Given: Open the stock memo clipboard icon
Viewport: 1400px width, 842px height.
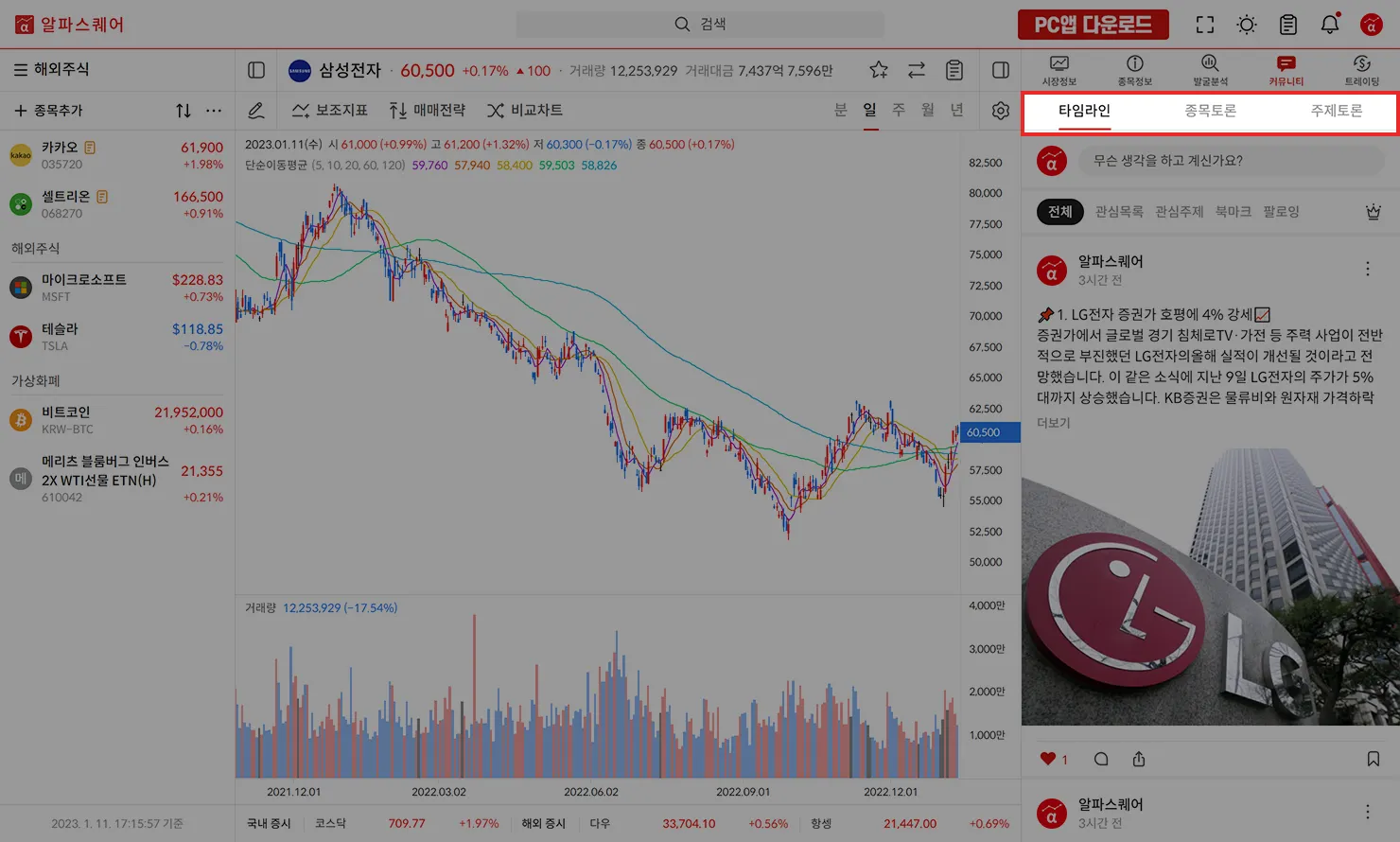Looking at the screenshot, I should click(x=954, y=70).
